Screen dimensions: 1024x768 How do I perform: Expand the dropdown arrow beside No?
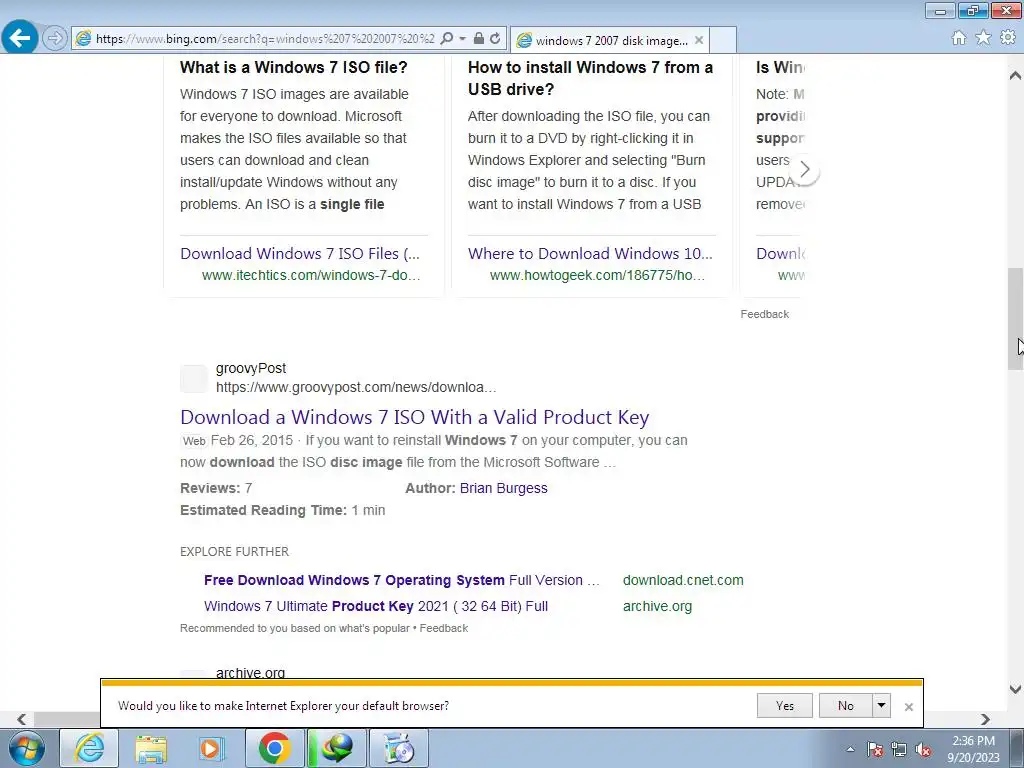pos(882,706)
